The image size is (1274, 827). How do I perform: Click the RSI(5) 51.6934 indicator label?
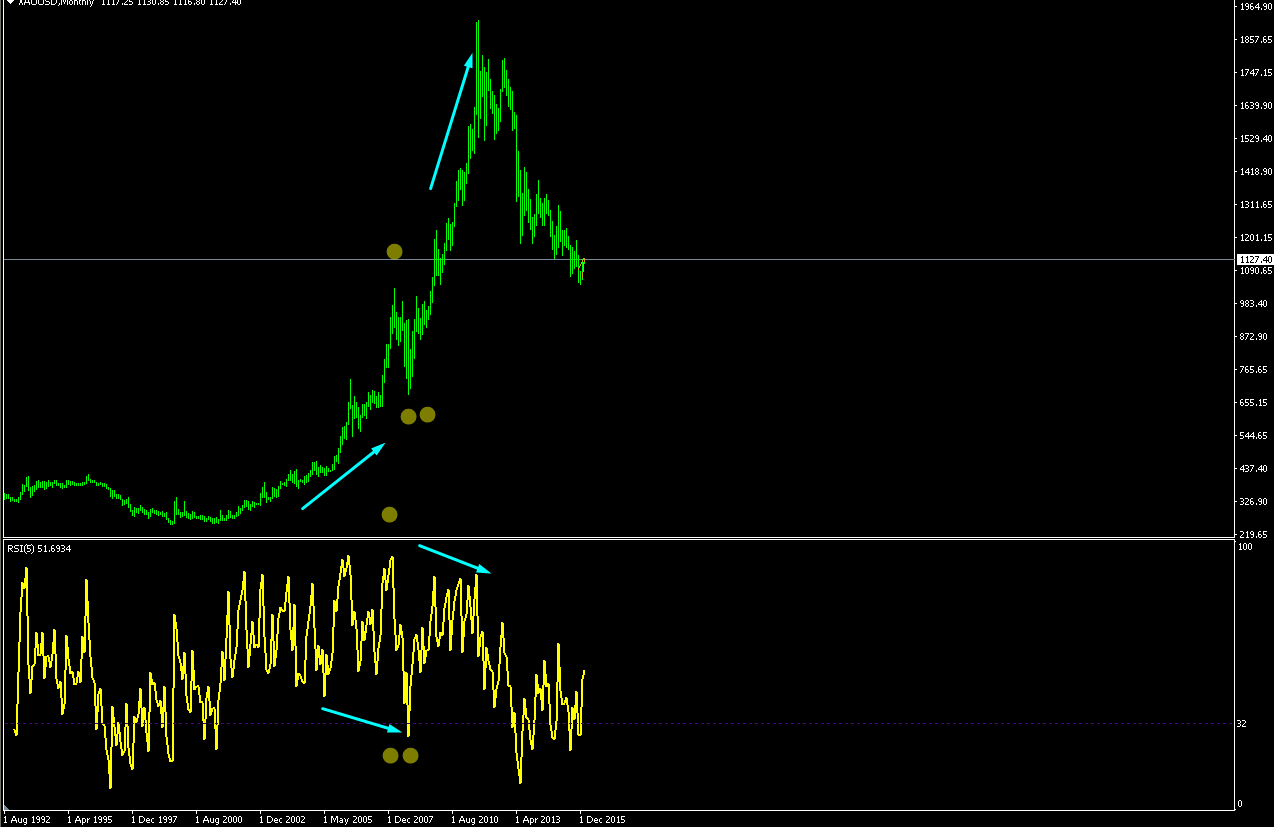click(41, 548)
